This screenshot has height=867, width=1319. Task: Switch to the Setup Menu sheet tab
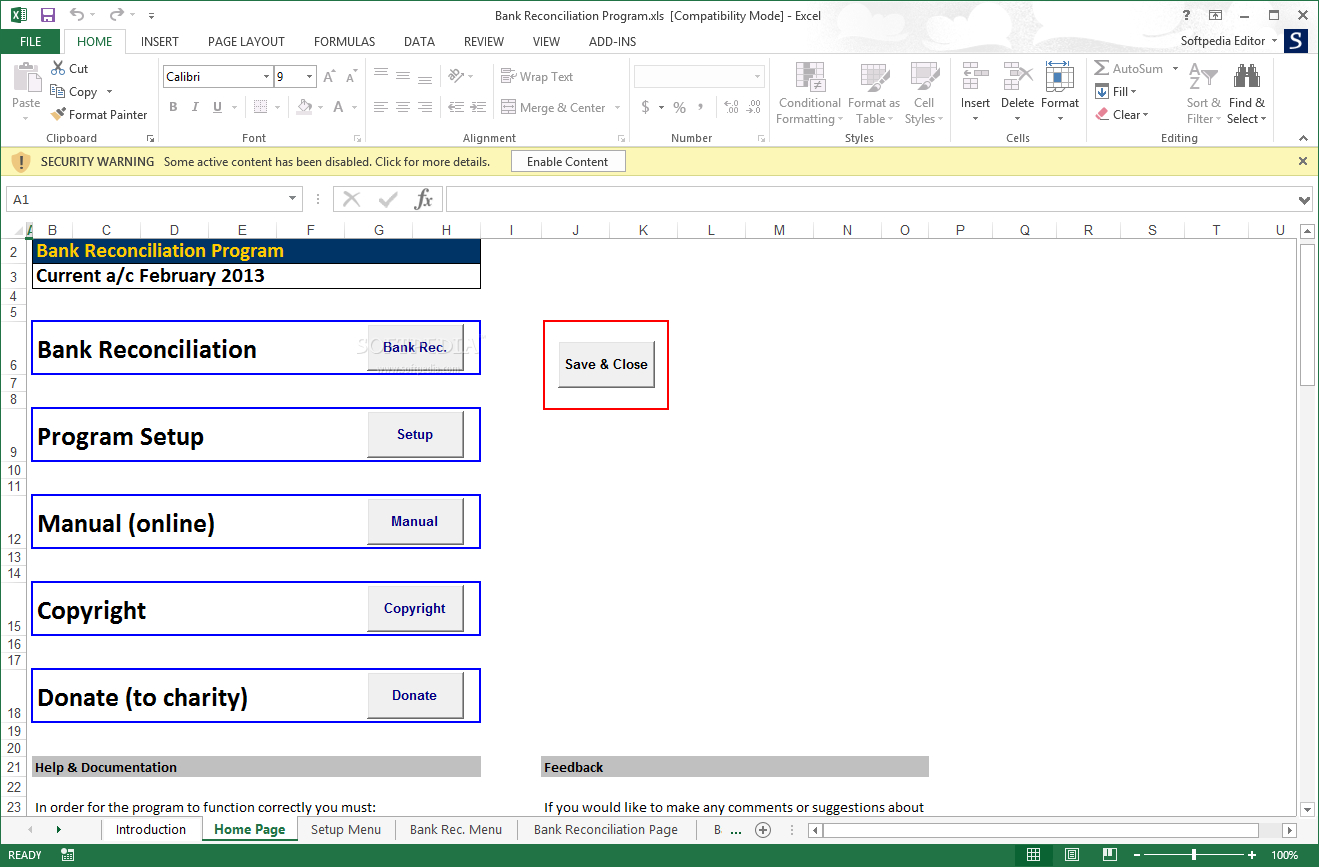click(x=345, y=829)
